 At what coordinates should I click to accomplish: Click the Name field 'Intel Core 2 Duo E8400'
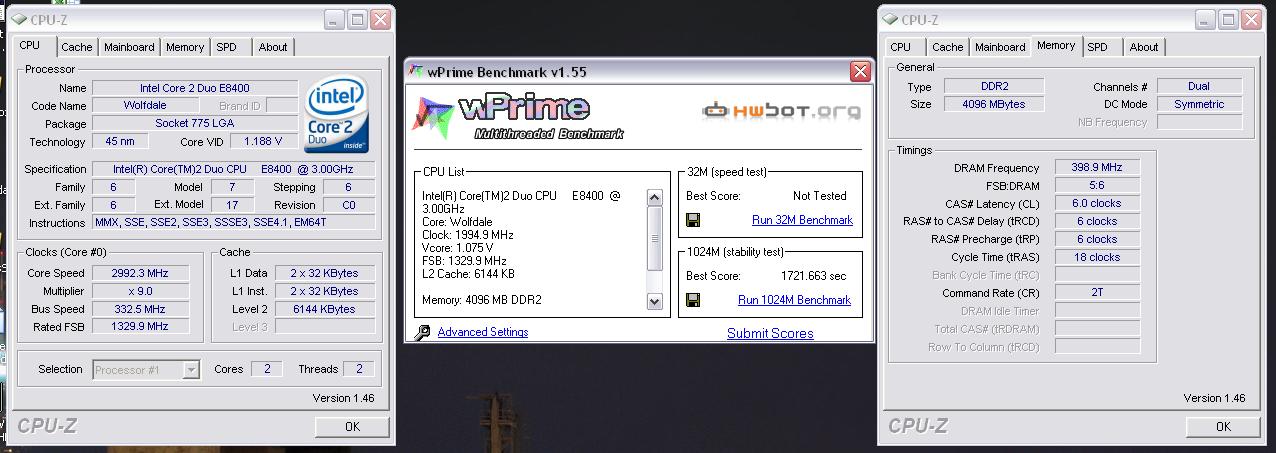coord(195,88)
